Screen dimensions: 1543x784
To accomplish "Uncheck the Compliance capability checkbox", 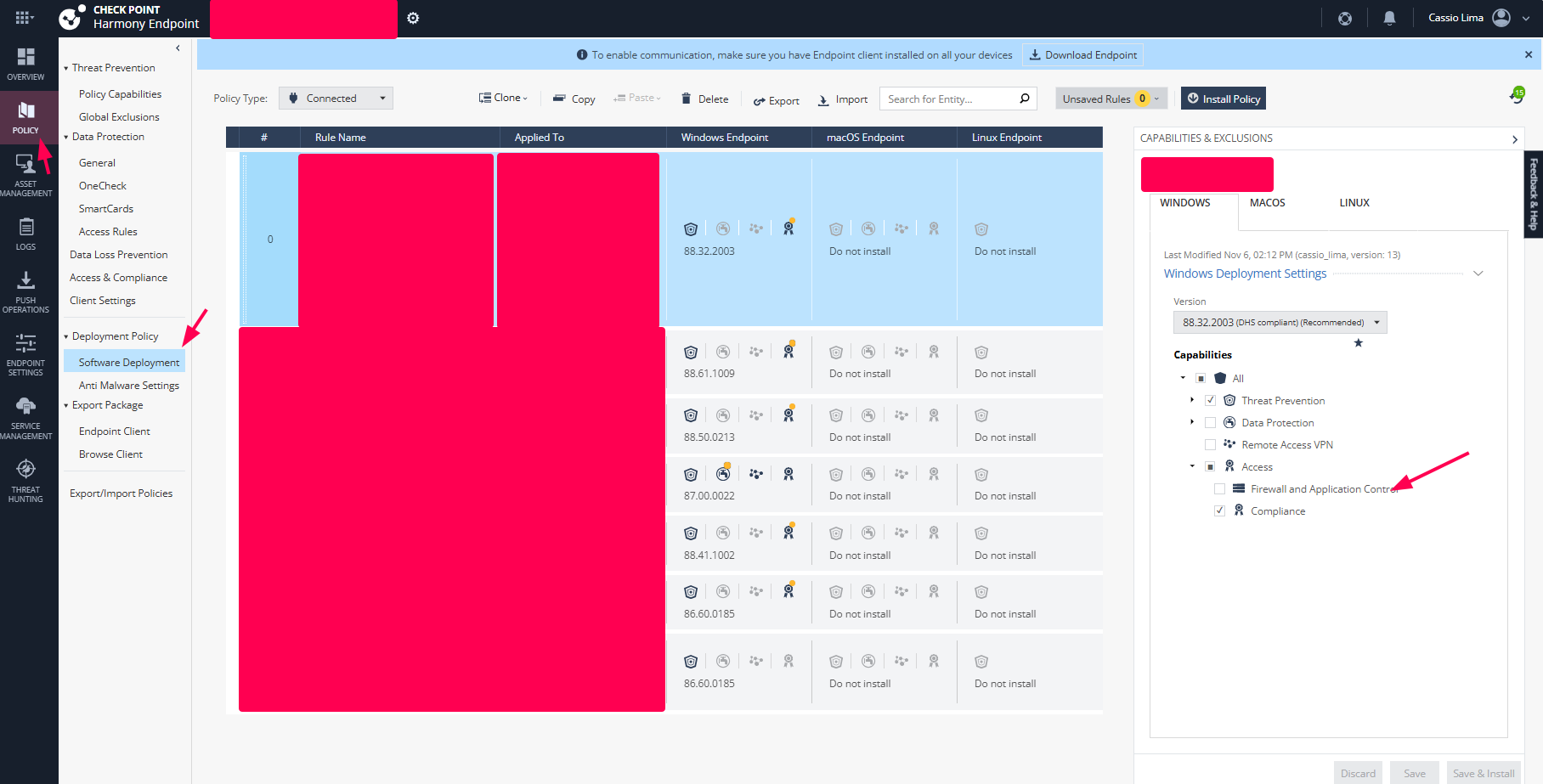I will (1219, 511).
